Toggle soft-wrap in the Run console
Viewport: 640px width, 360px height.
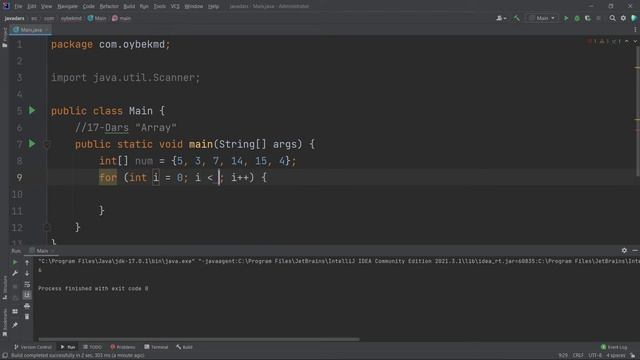(27, 284)
